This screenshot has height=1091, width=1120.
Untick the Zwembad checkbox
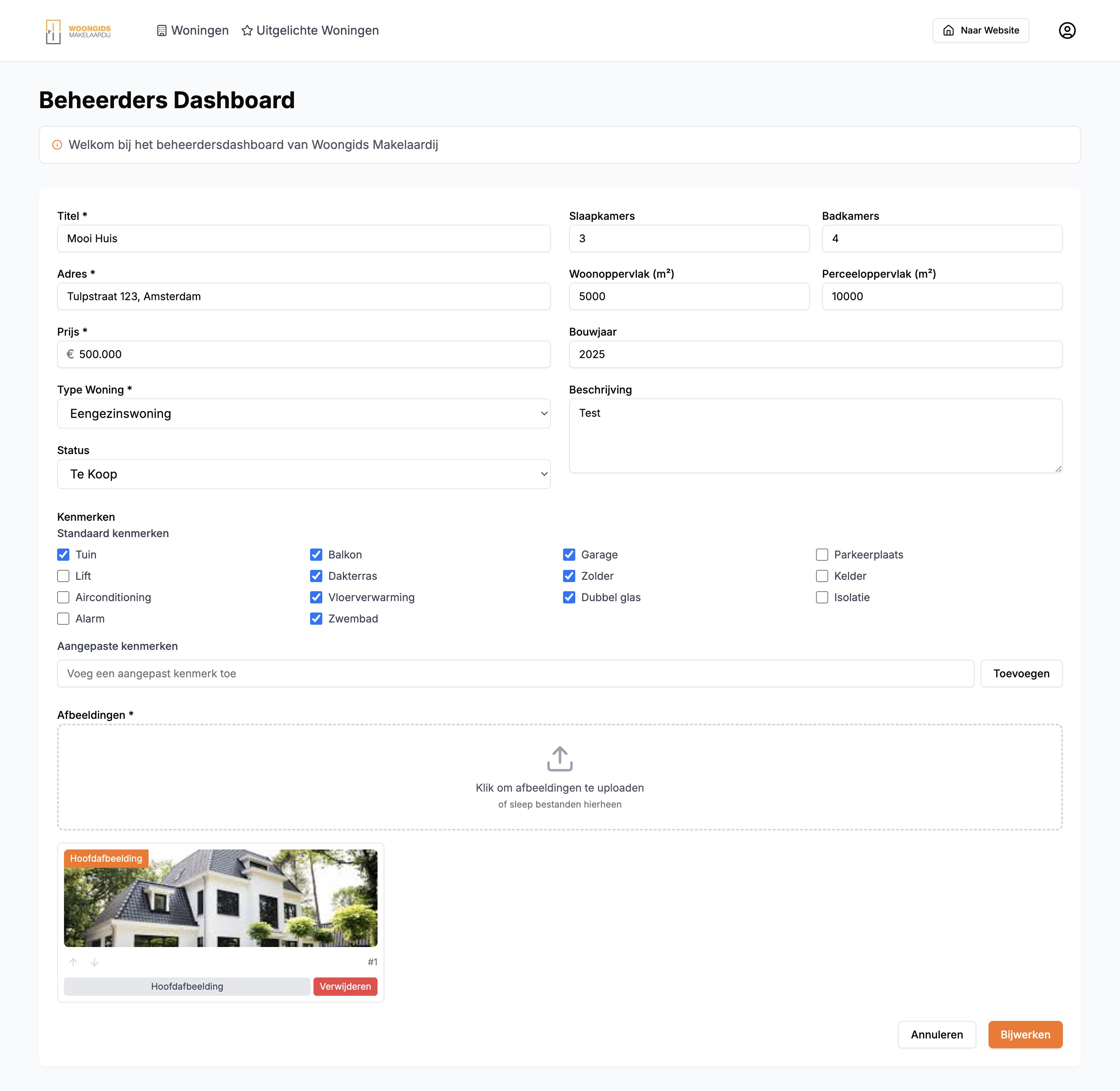pyautogui.click(x=316, y=619)
